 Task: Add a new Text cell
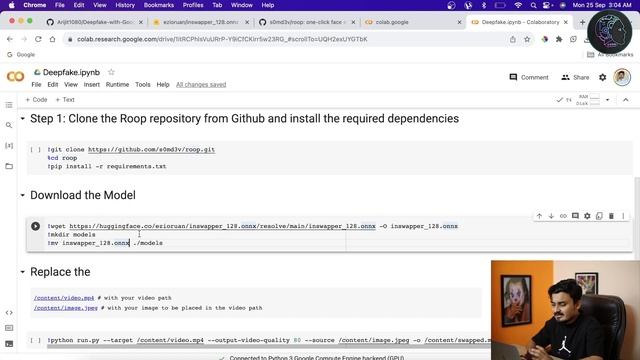pos(65,100)
